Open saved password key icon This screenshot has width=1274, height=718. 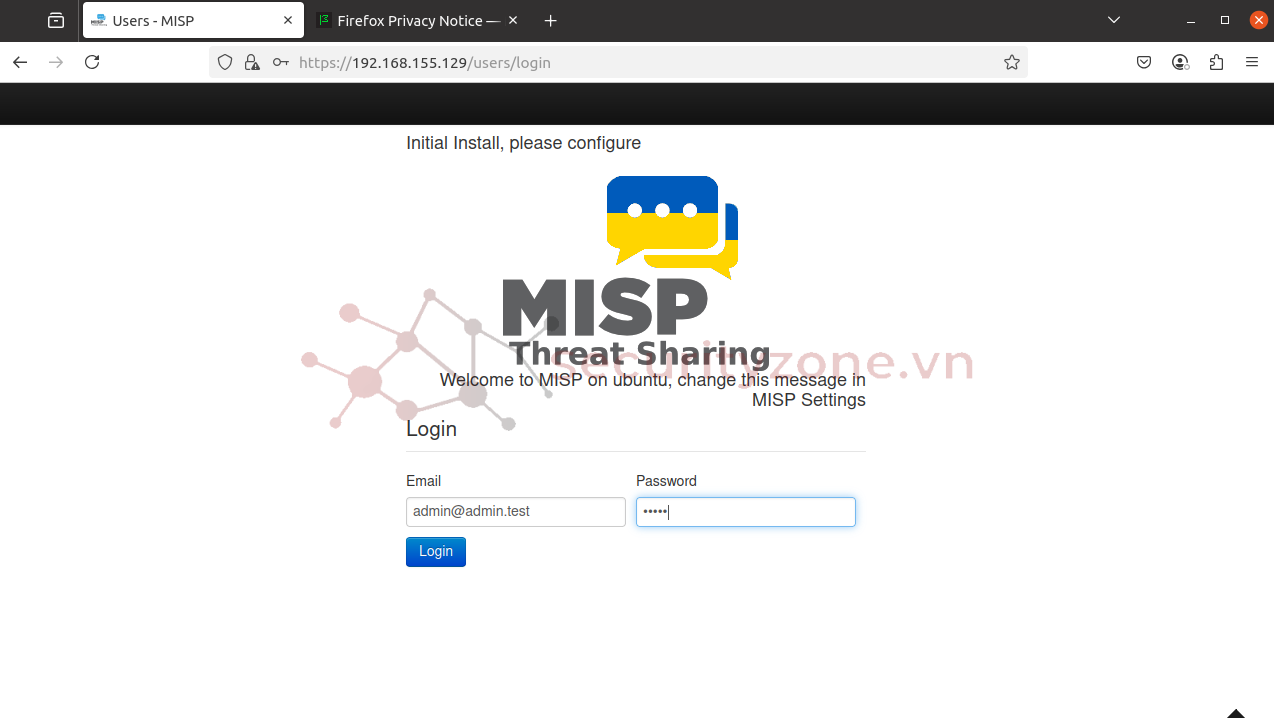tap(281, 62)
